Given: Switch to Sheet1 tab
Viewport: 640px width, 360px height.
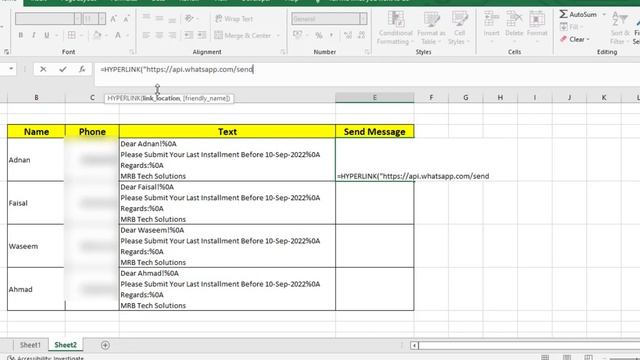Looking at the screenshot, I should [30, 345].
